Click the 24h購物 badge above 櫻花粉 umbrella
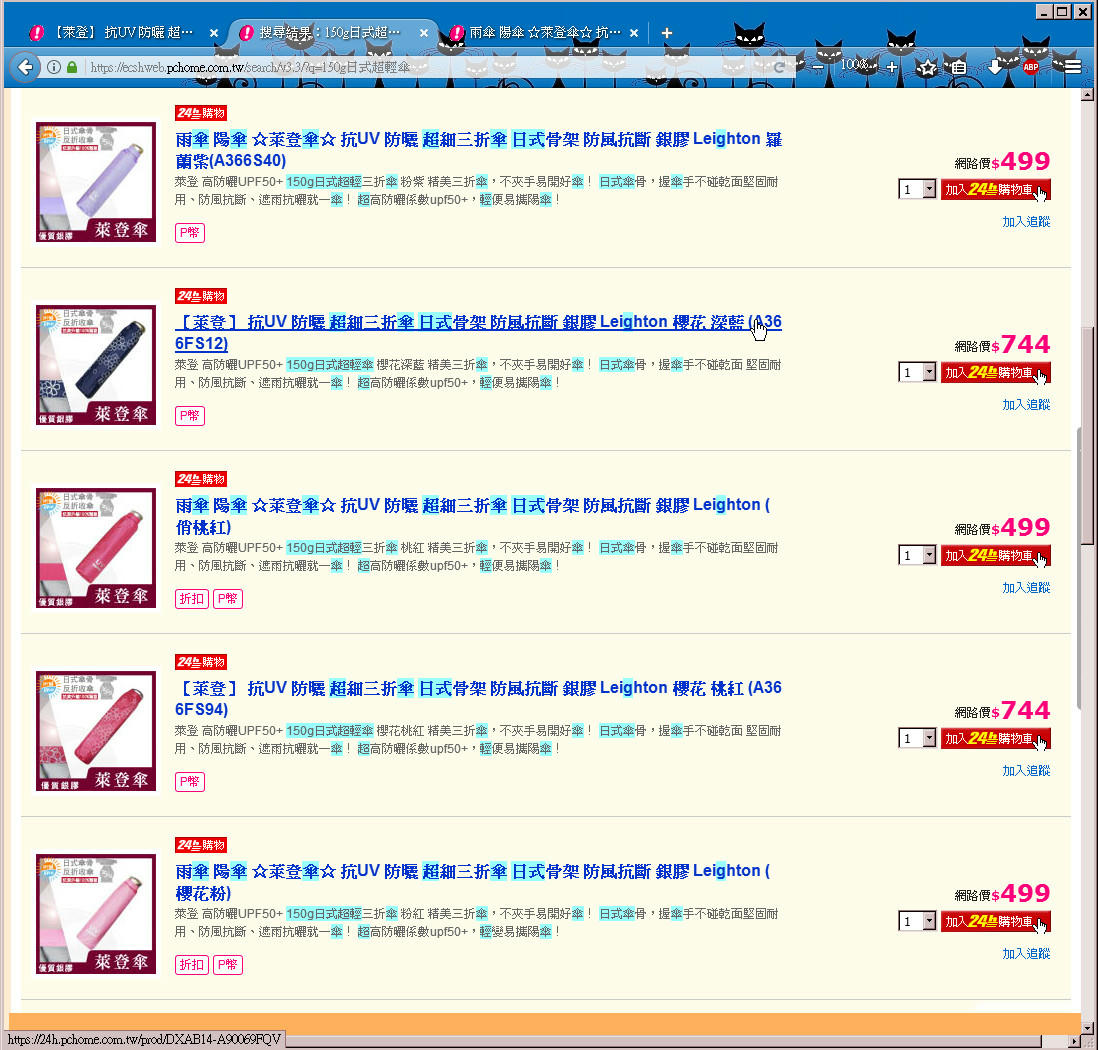This screenshot has width=1098, height=1050. (201, 845)
